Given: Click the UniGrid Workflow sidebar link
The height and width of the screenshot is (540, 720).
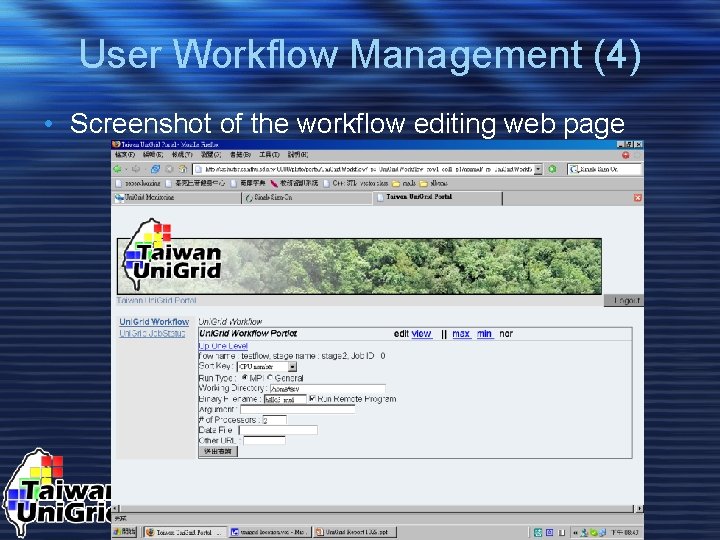Looking at the screenshot, I should pos(154,322).
